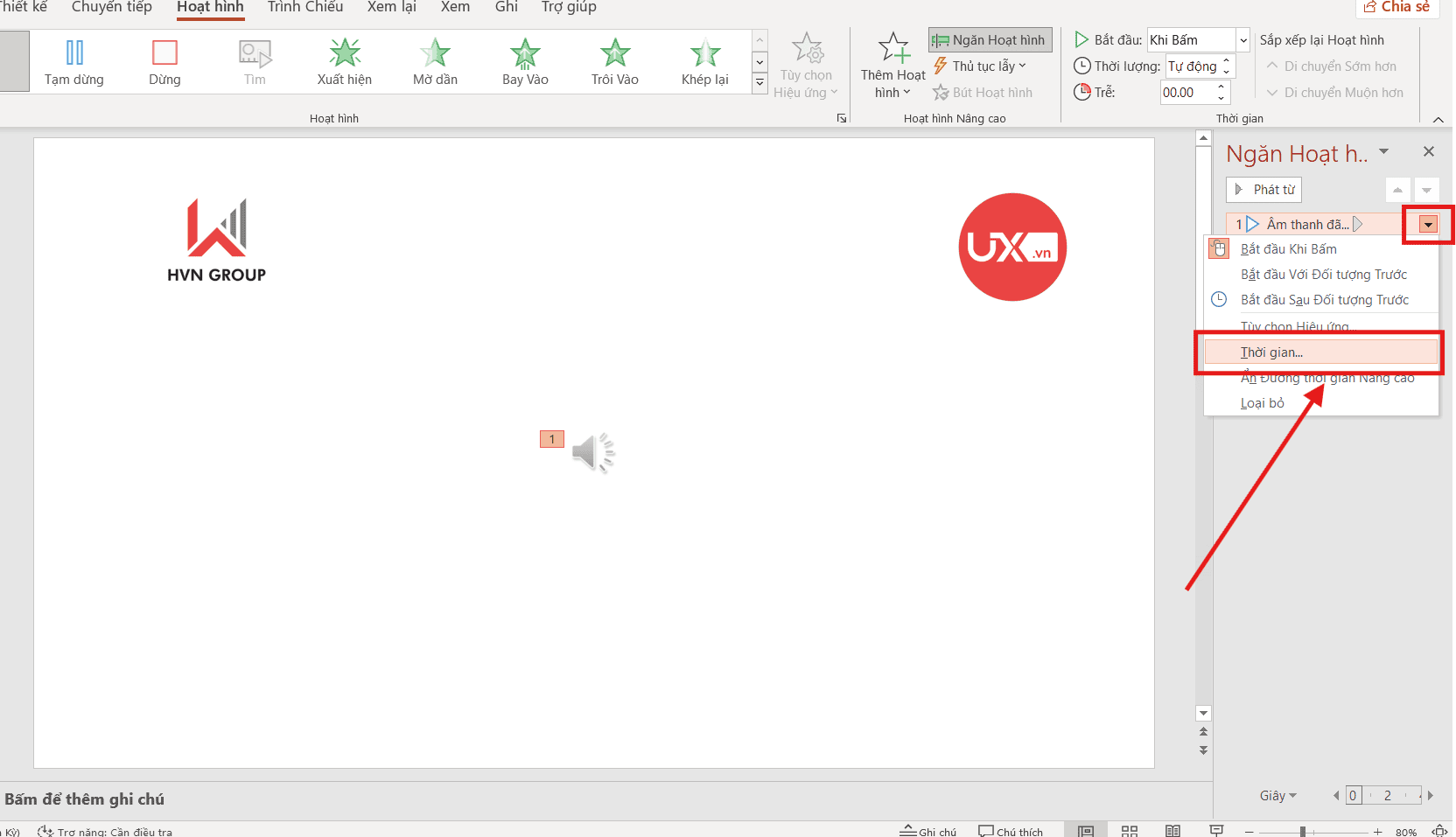1456x837 pixels.
Task: Apply the Khép lại animation effect
Action: [x=704, y=61]
